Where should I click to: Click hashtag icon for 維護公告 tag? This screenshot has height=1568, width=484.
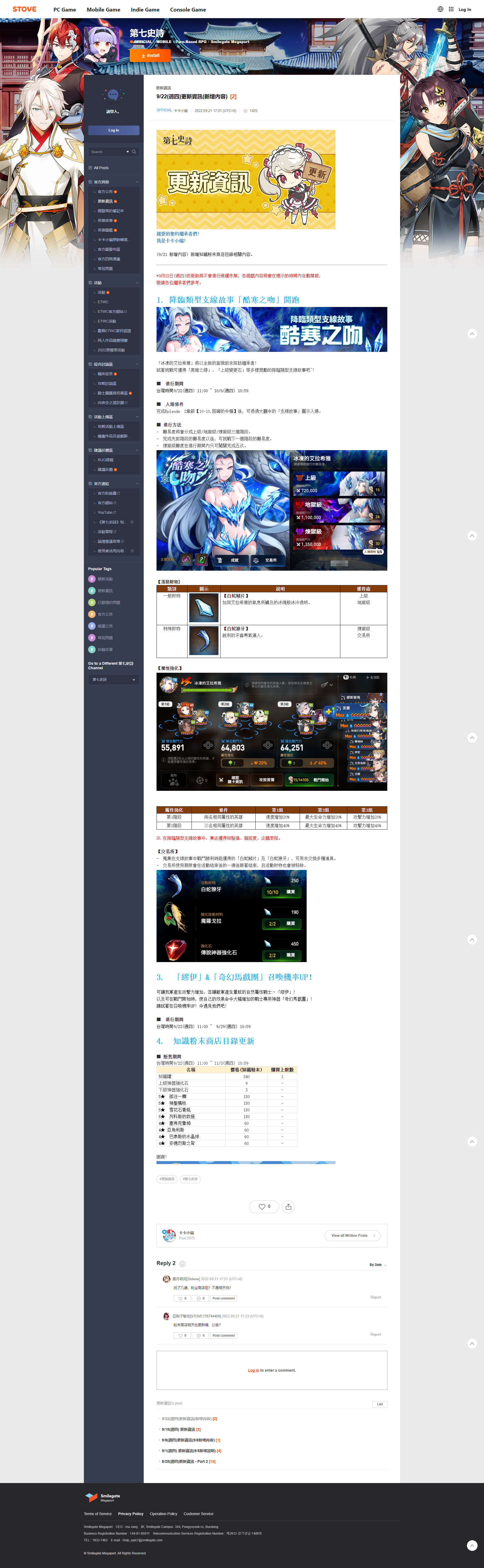[x=92, y=626]
